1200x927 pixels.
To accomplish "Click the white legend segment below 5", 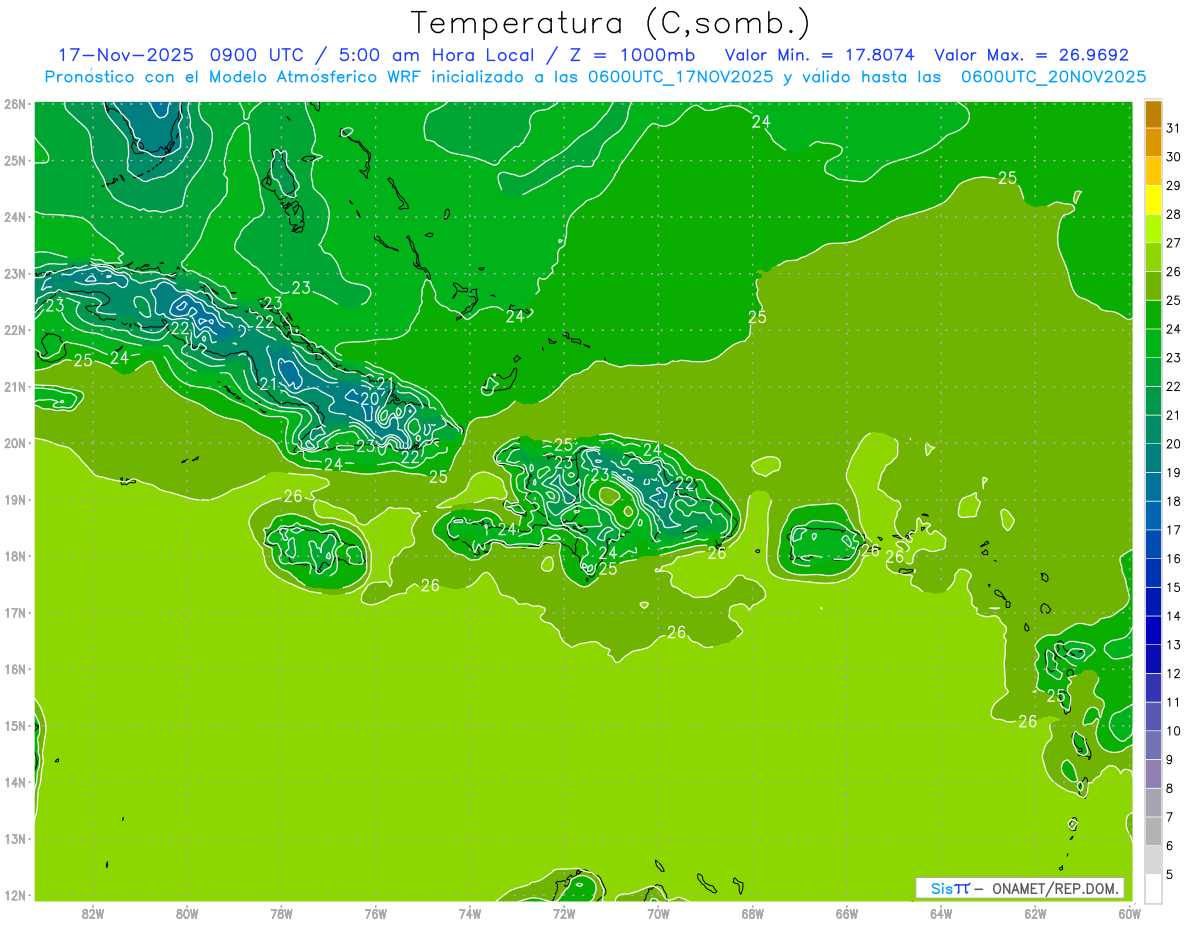I will point(1153,888).
